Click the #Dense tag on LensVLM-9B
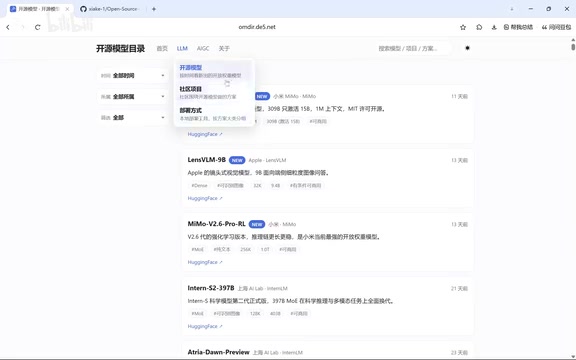576x360 pixels. (199, 186)
